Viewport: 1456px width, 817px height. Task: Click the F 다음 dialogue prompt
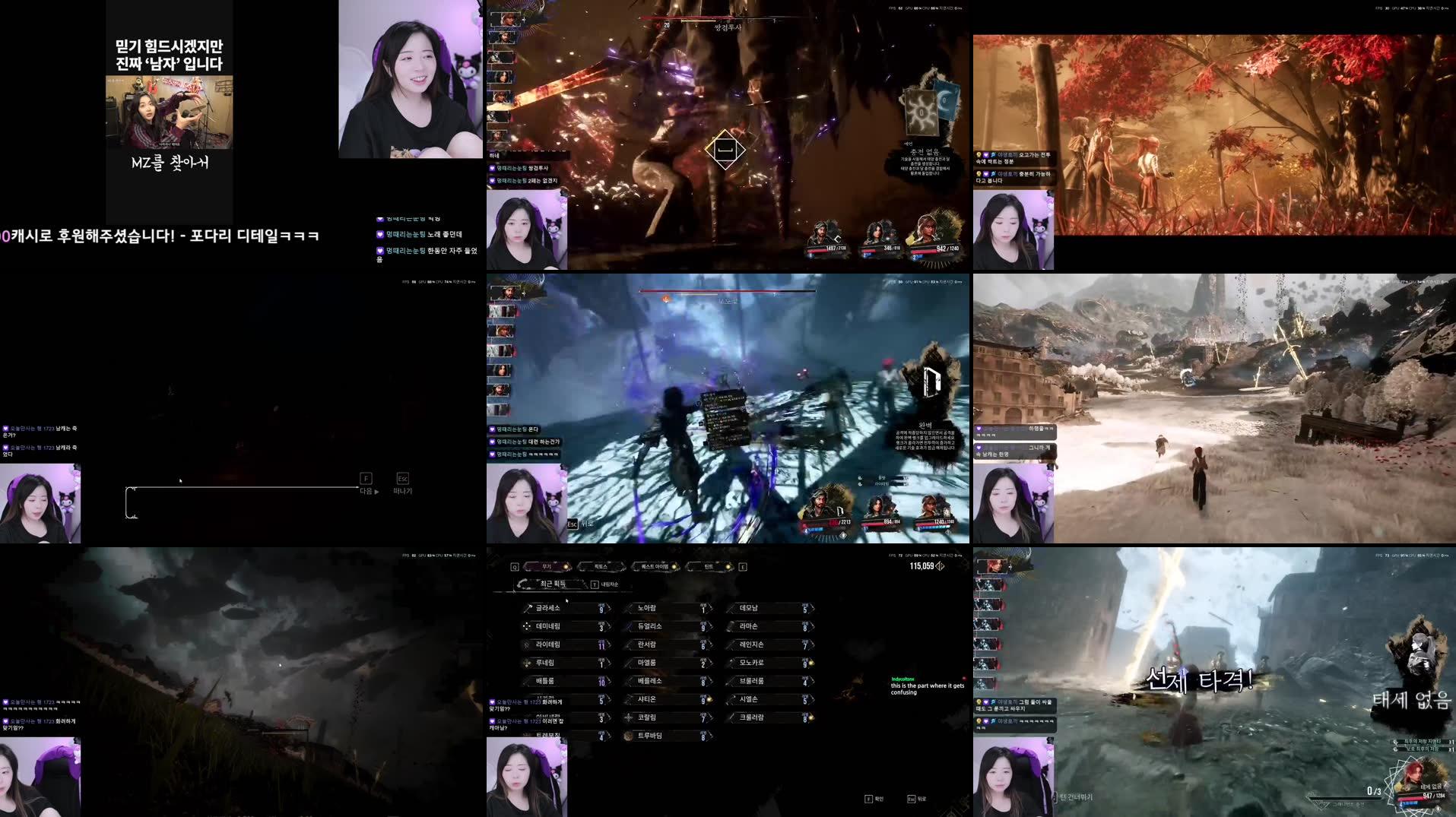[x=368, y=484]
